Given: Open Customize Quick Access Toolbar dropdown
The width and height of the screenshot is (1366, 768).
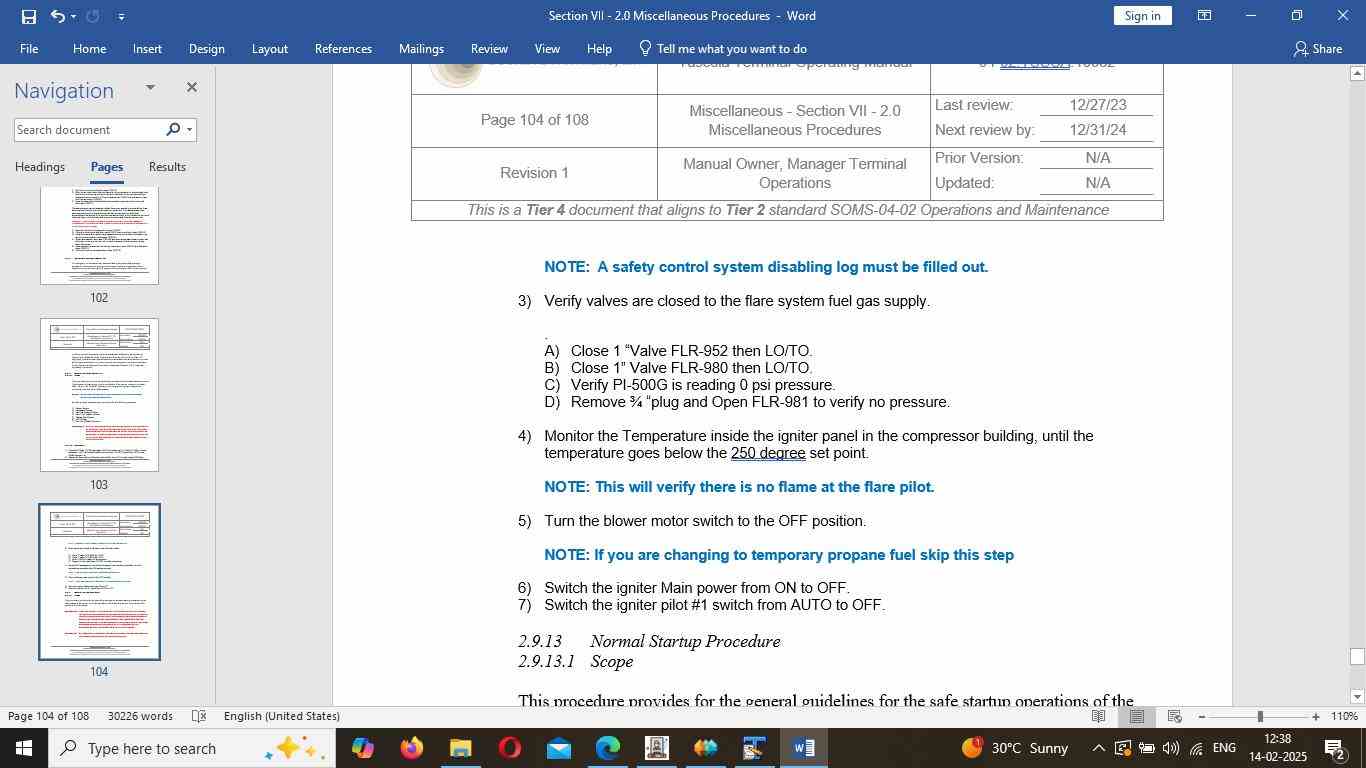Looking at the screenshot, I should (x=121, y=16).
